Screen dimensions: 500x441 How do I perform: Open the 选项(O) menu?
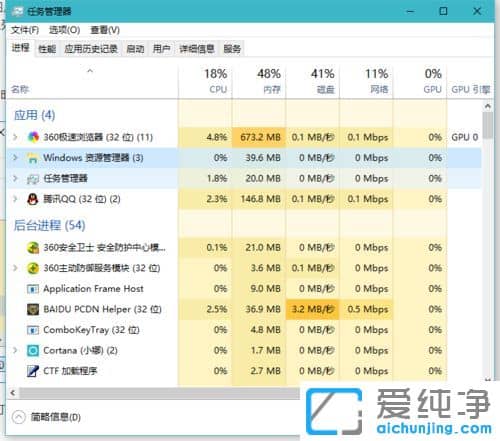click(x=64, y=30)
